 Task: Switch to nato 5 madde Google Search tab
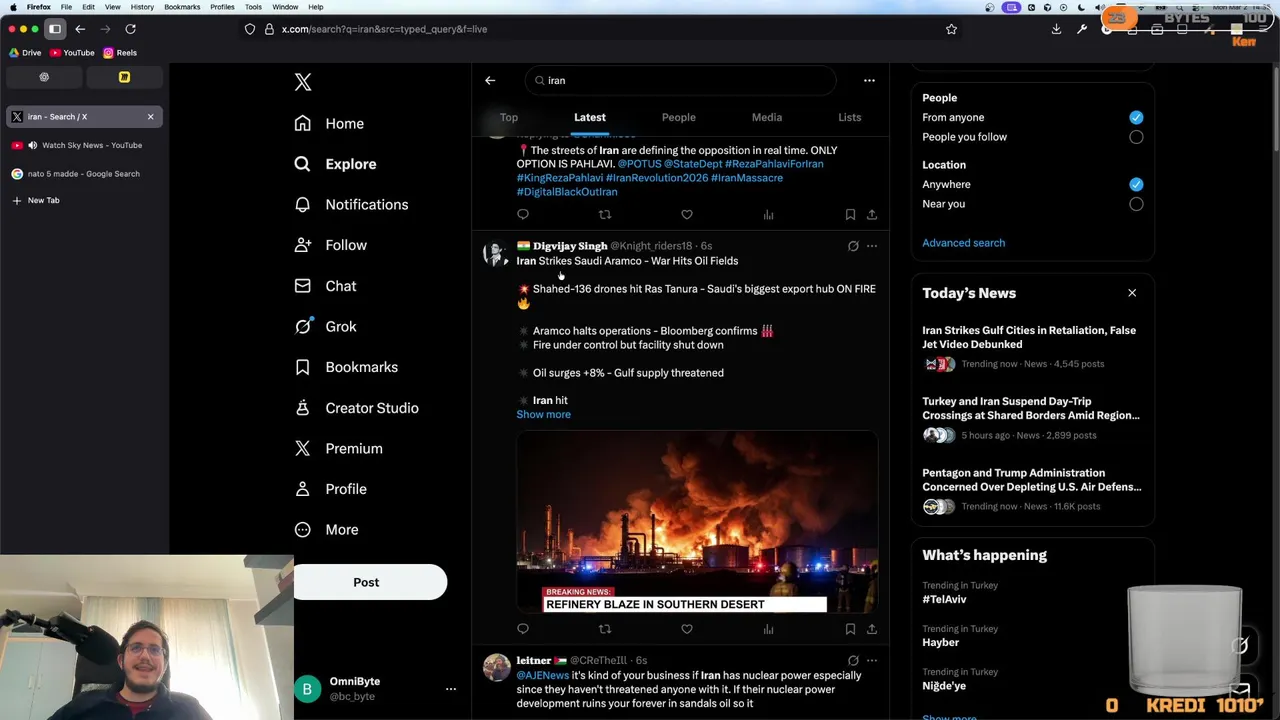coord(84,174)
